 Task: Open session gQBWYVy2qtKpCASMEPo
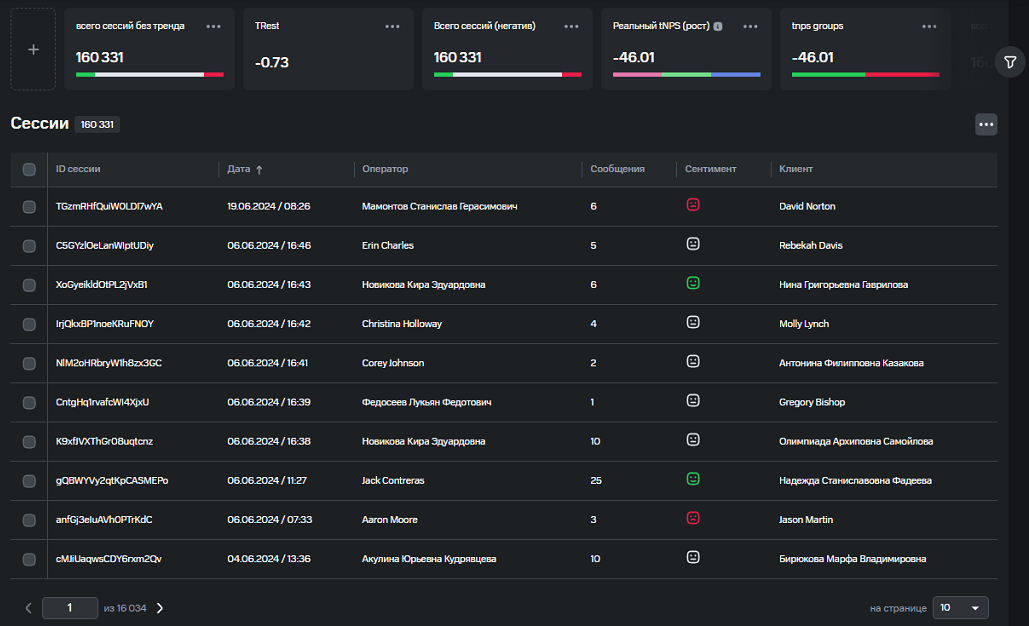(112, 480)
